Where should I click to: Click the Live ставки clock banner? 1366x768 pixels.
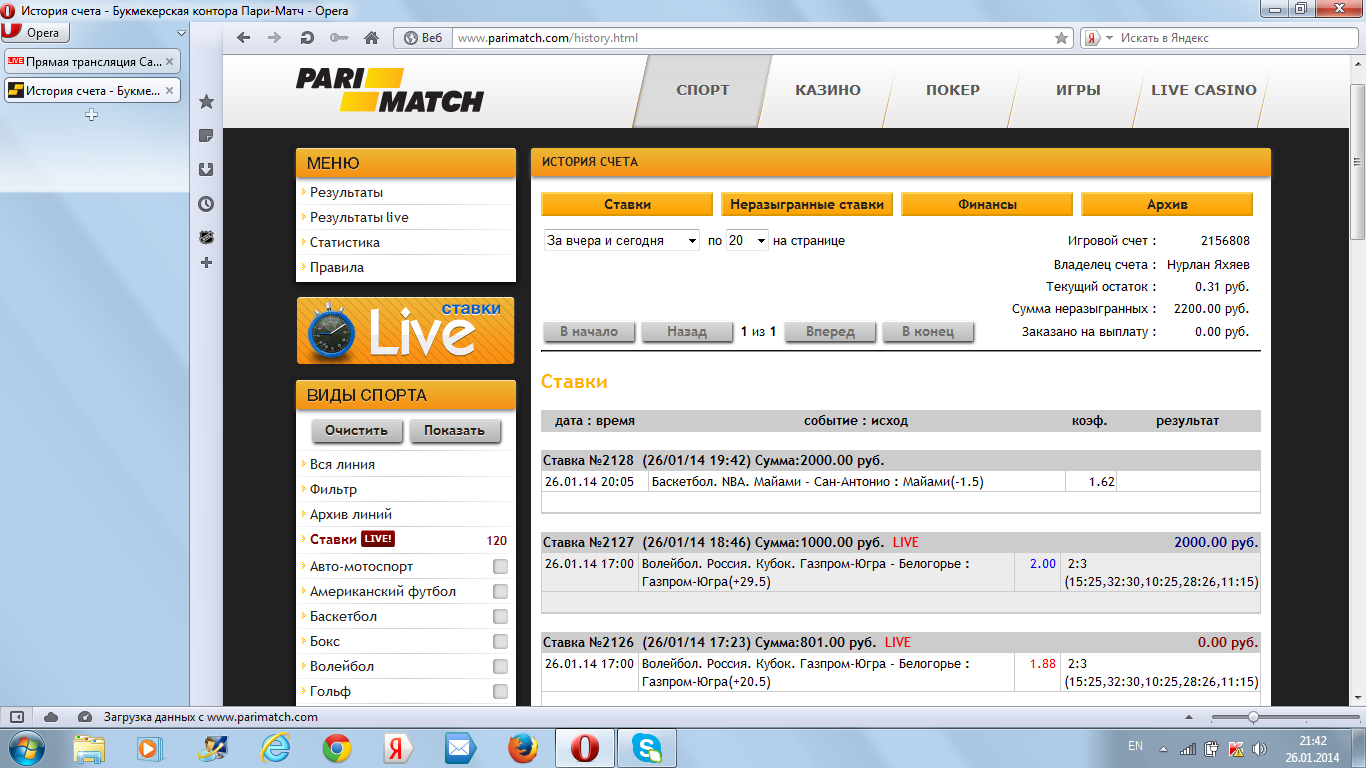pos(405,330)
